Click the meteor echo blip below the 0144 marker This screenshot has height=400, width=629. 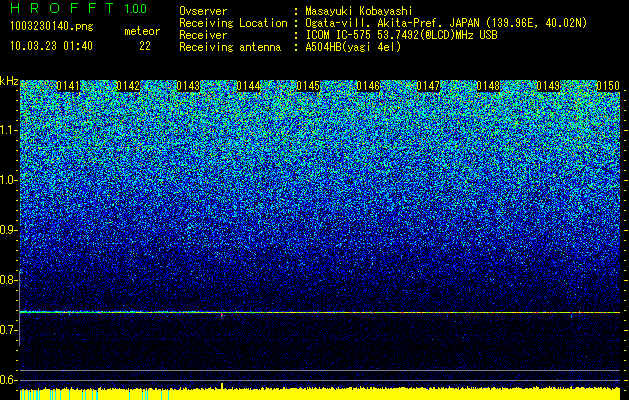pos(222,315)
